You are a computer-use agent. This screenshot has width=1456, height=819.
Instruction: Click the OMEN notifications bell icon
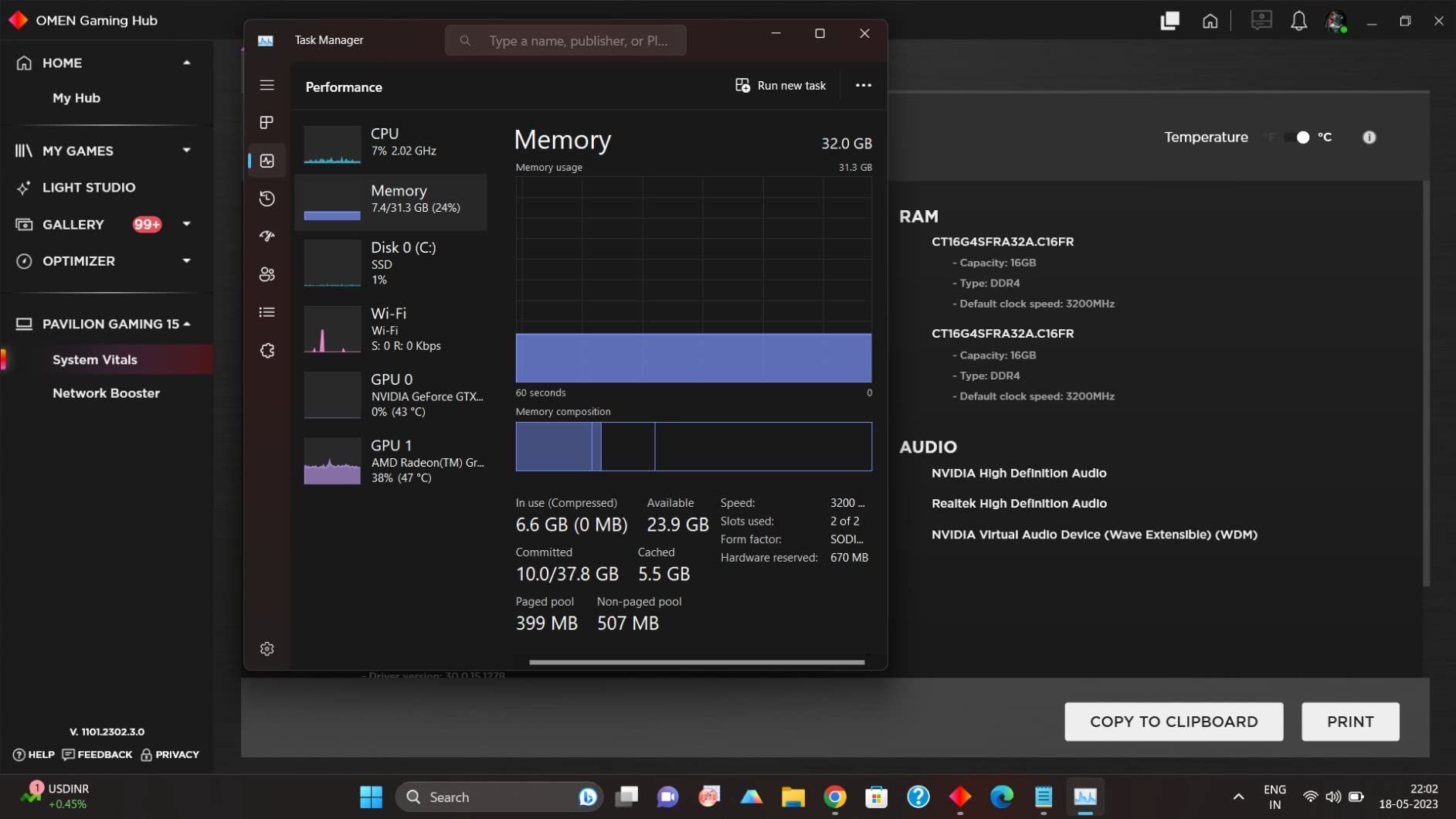click(x=1298, y=21)
